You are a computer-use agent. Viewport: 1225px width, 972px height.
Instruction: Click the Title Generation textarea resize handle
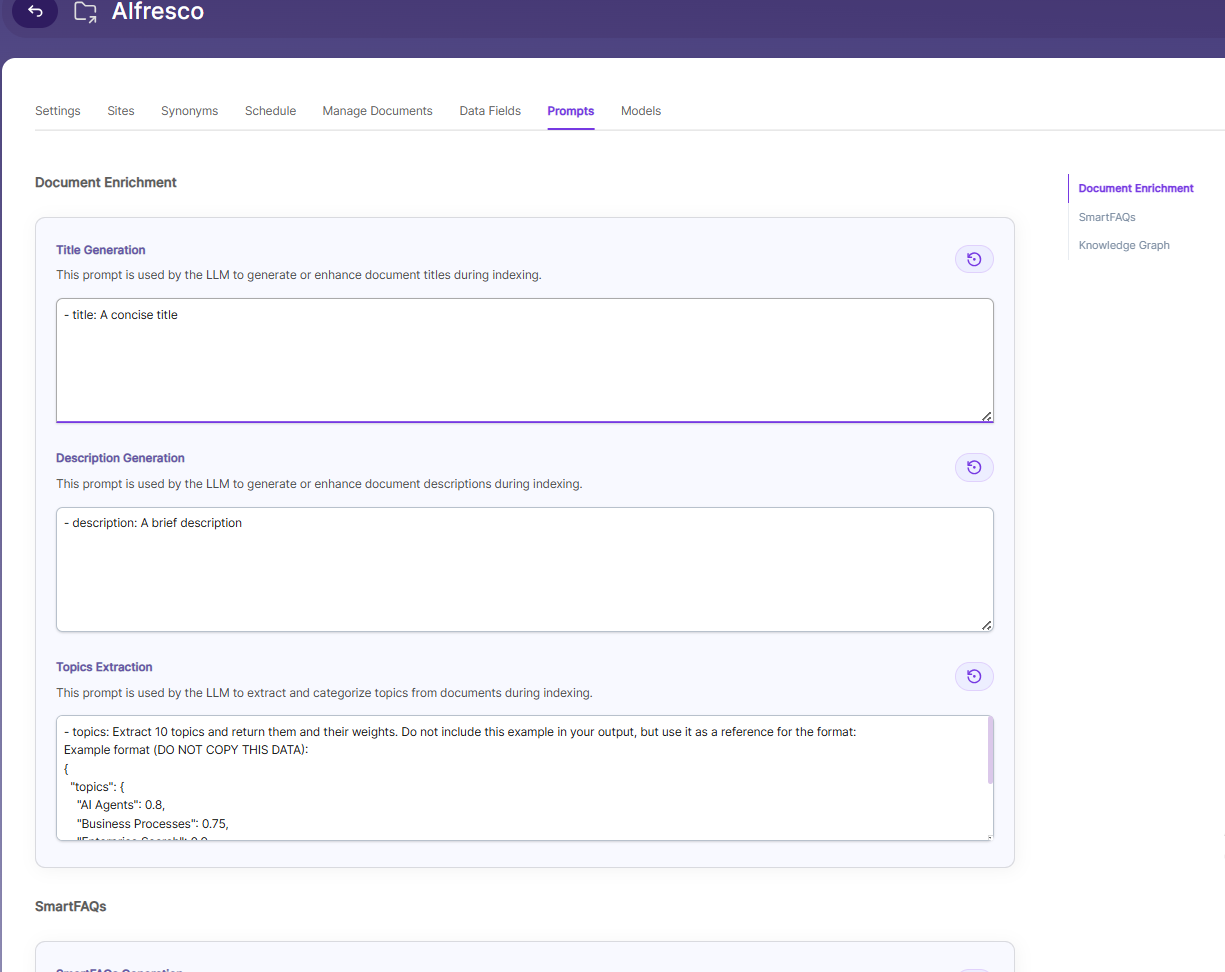[986, 416]
